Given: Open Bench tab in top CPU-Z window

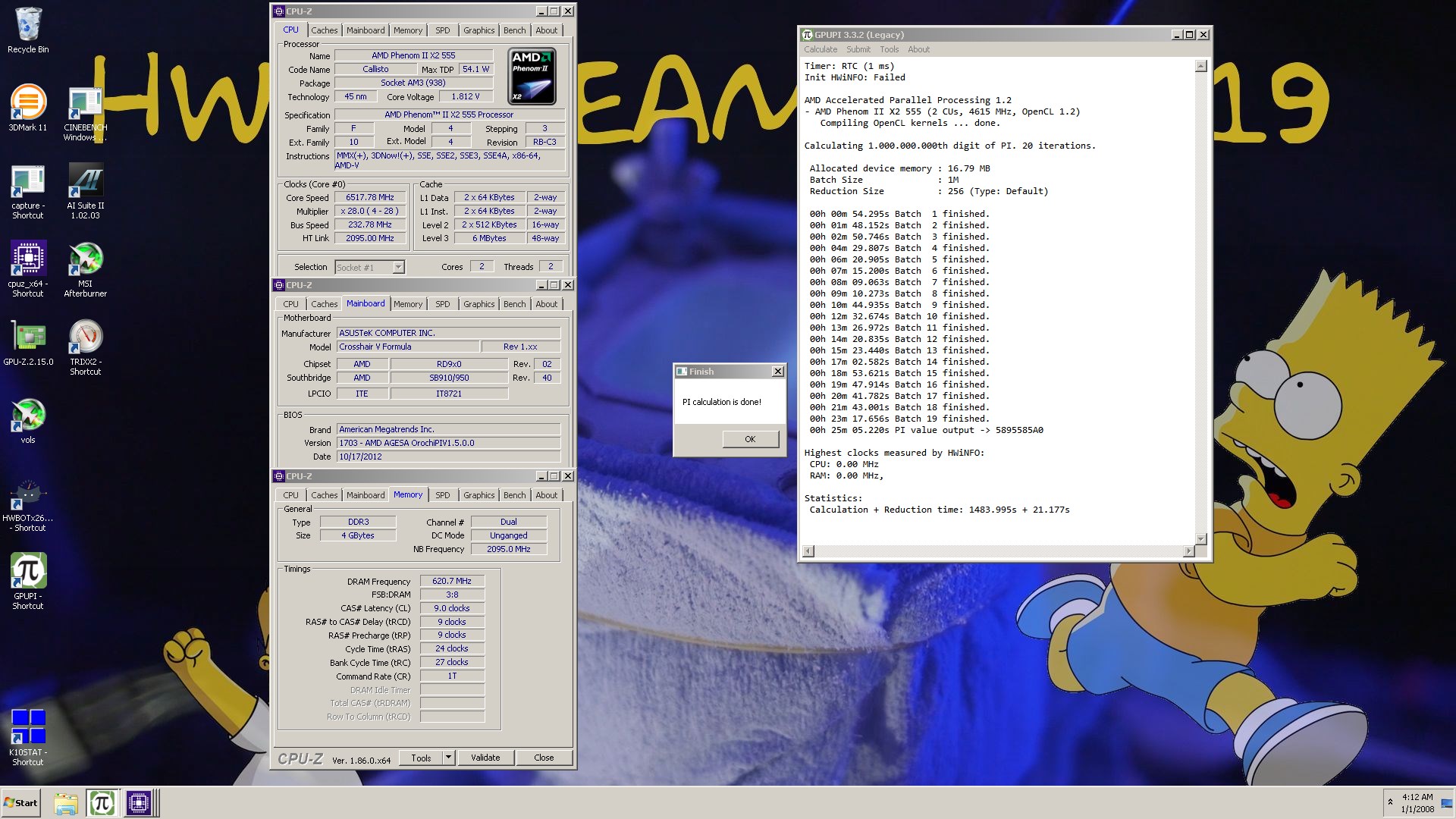Looking at the screenshot, I should 514,30.
